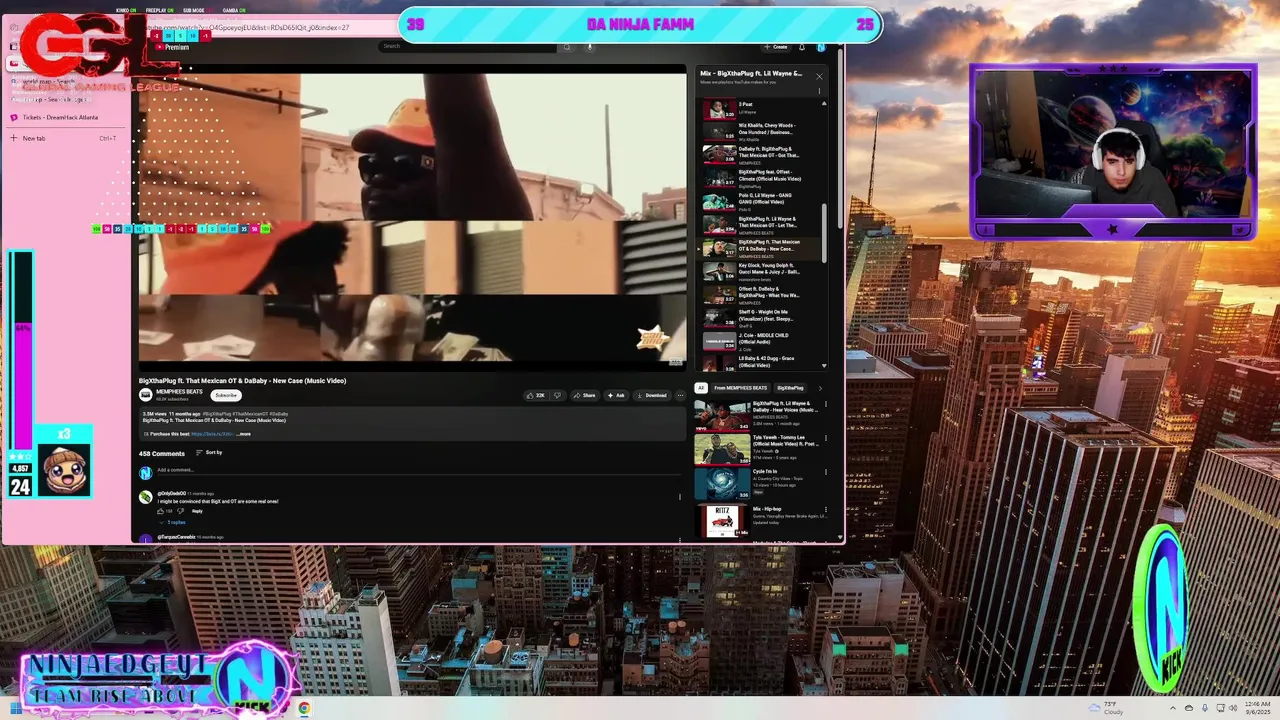The height and width of the screenshot is (720, 1280).
Task: Show hidden system tray icons
Action: tap(1174, 708)
